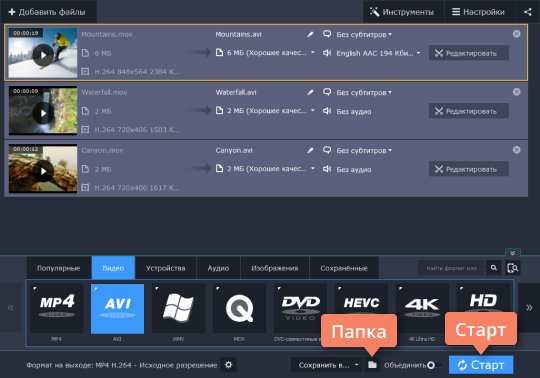Click the share icon at top right
Screen dimensions: 540x378
[528, 12]
